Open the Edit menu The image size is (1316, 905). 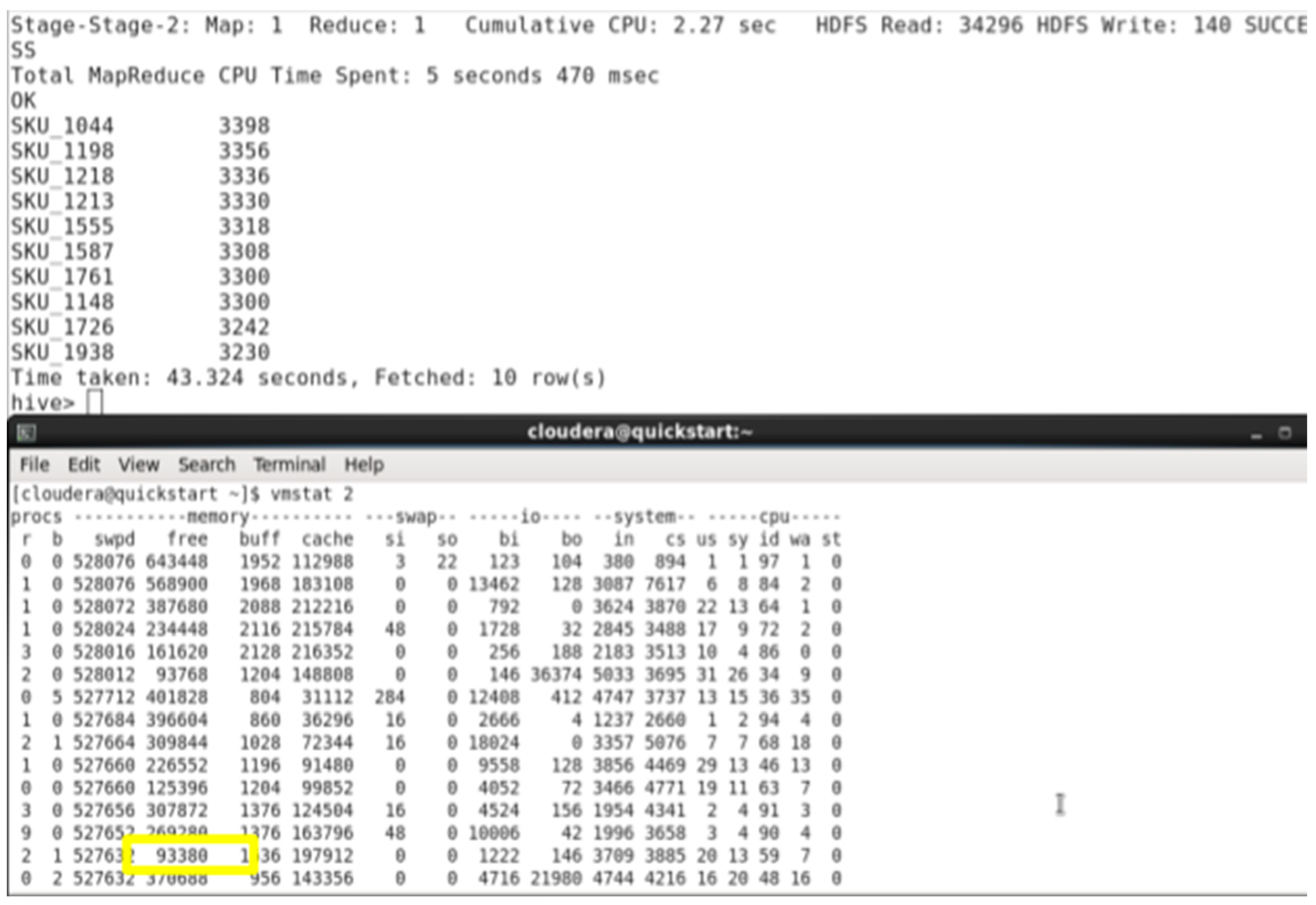point(84,465)
